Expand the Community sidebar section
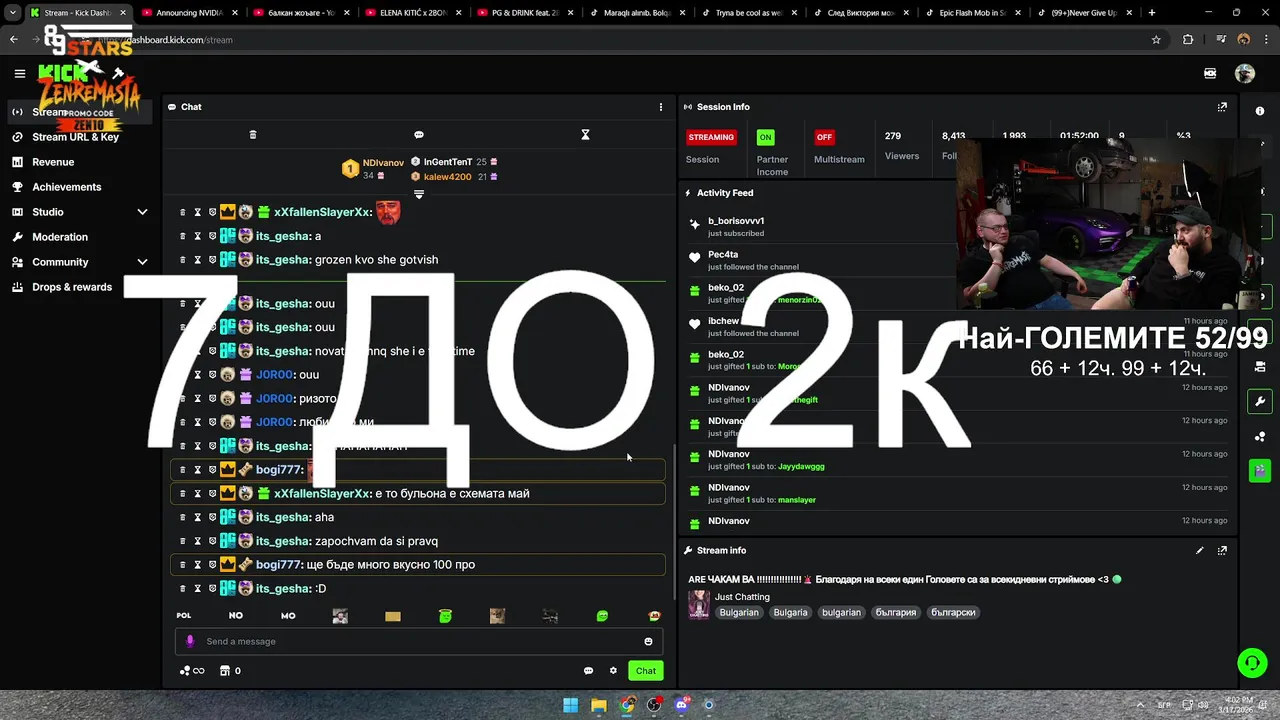Viewport: 1280px width, 720px height. click(80, 262)
